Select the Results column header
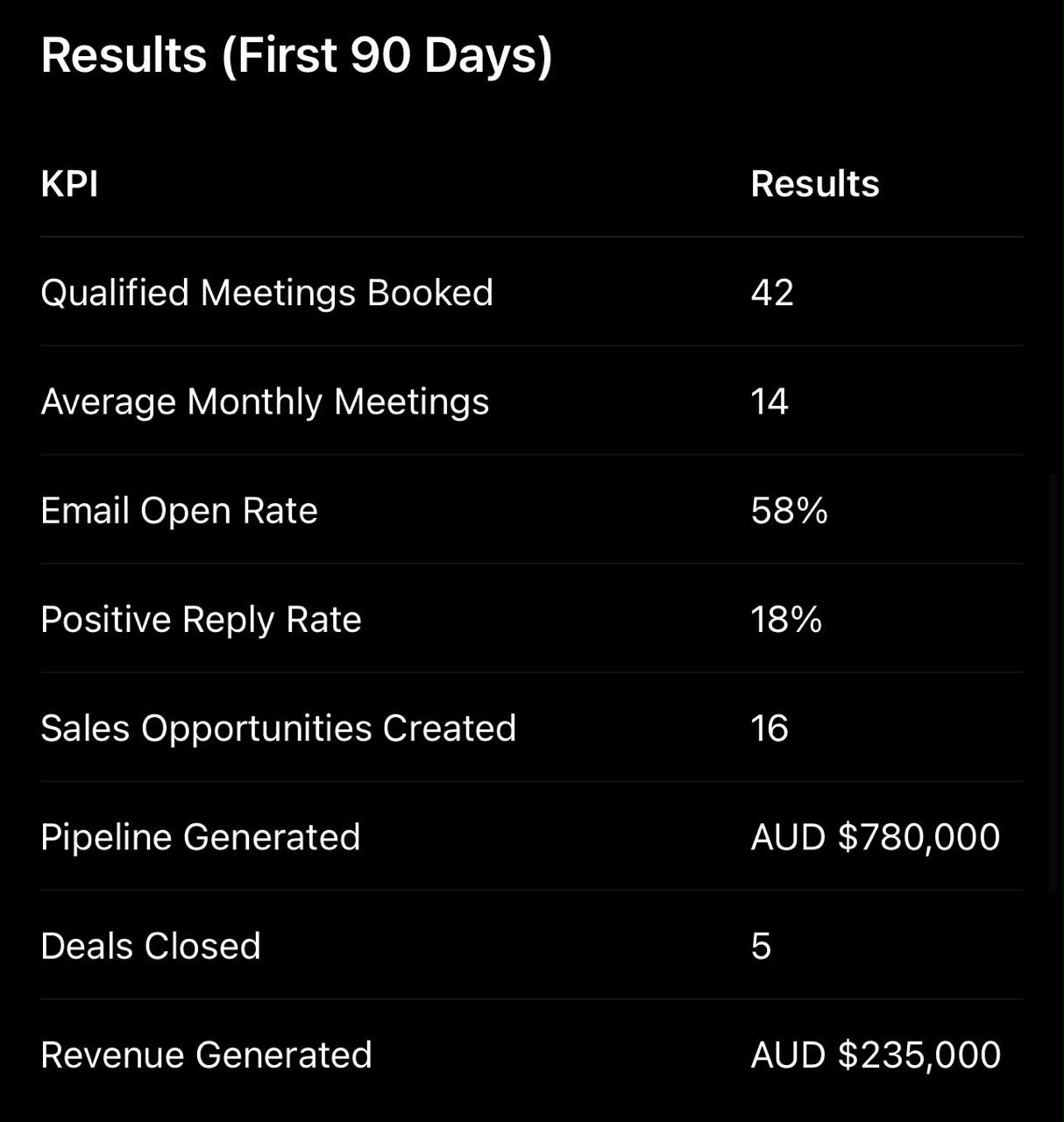The image size is (1064, 1122). 815,184
